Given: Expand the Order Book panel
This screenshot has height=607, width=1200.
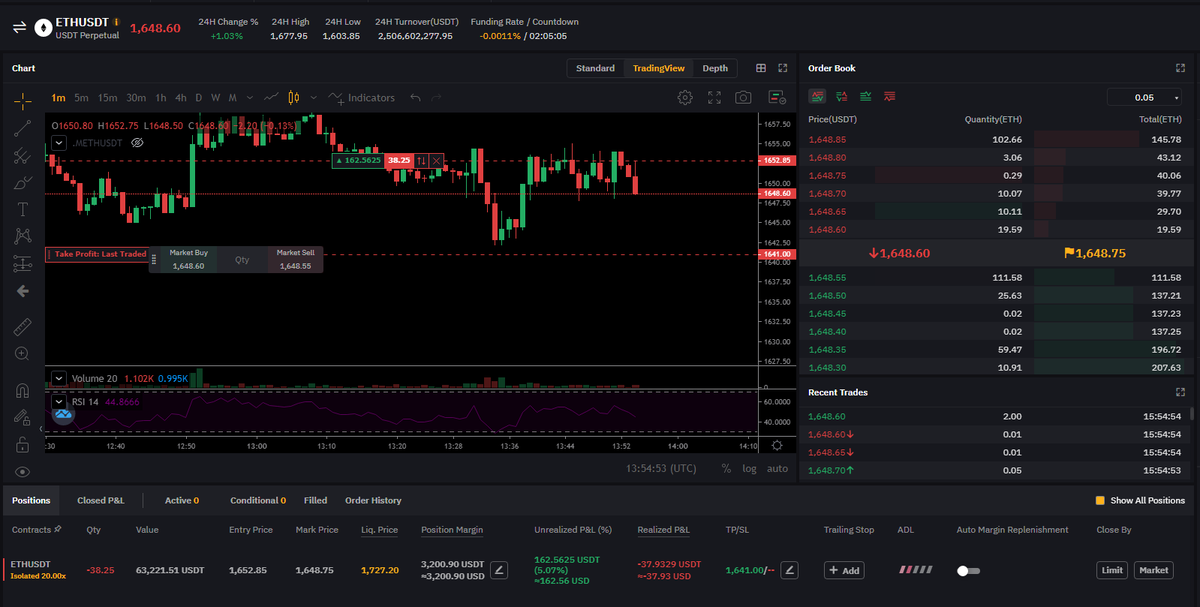Looking at the screenshot, I should [1180, 68].
